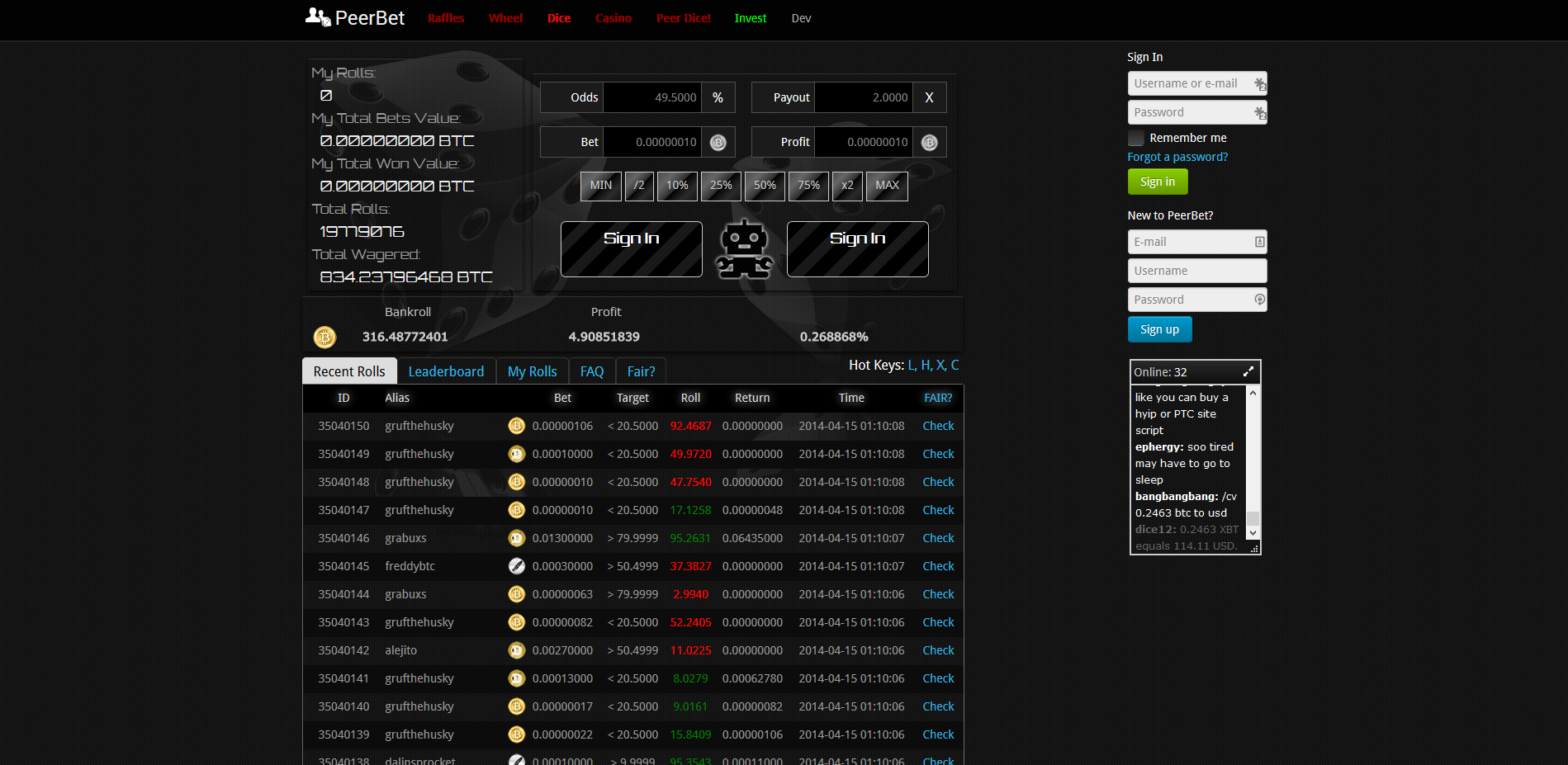Focus the Payout input field
This screenshot has height=765, width=1568.
pos(864,97)
